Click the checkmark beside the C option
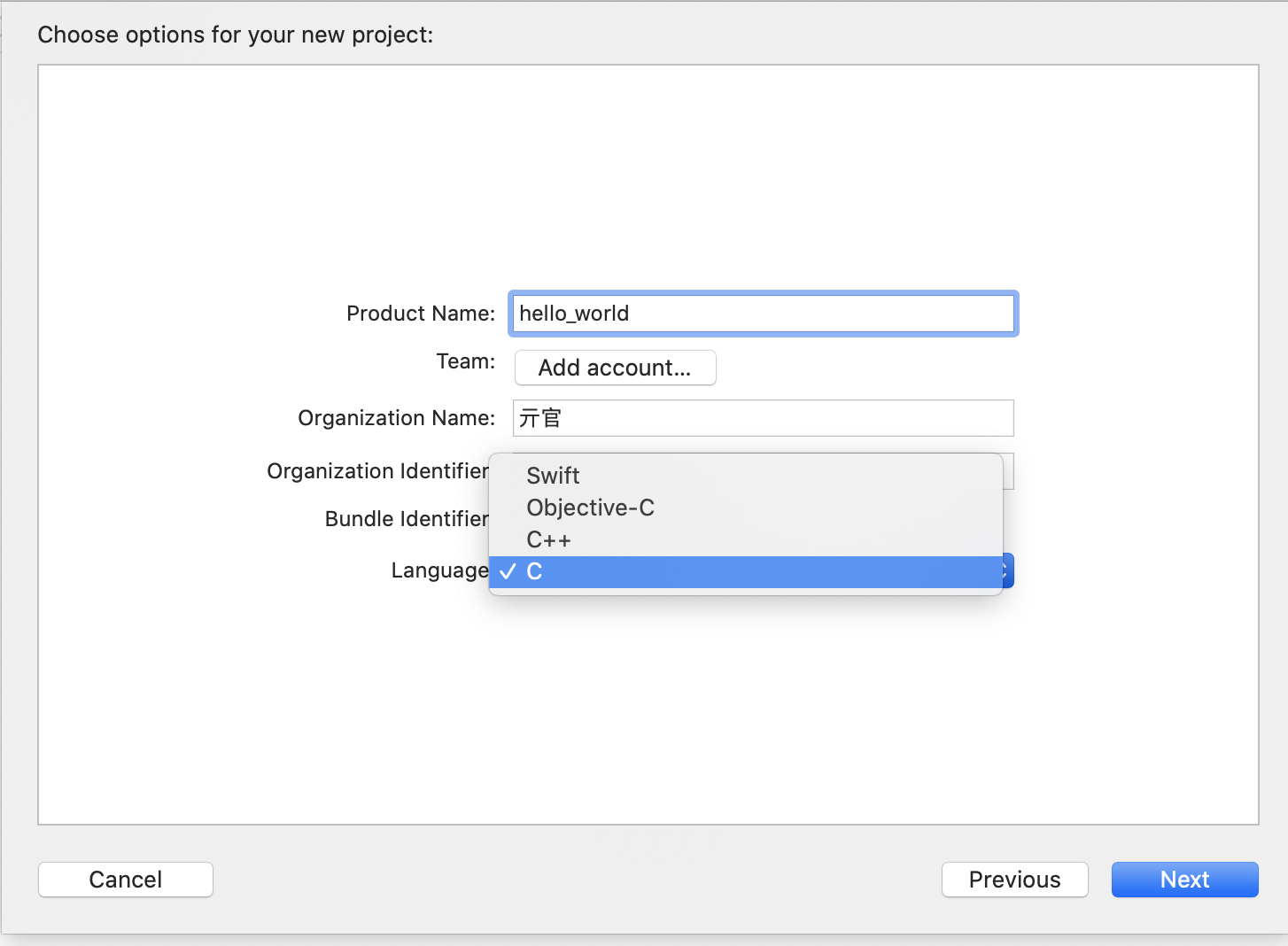 (x=508, y=572)
